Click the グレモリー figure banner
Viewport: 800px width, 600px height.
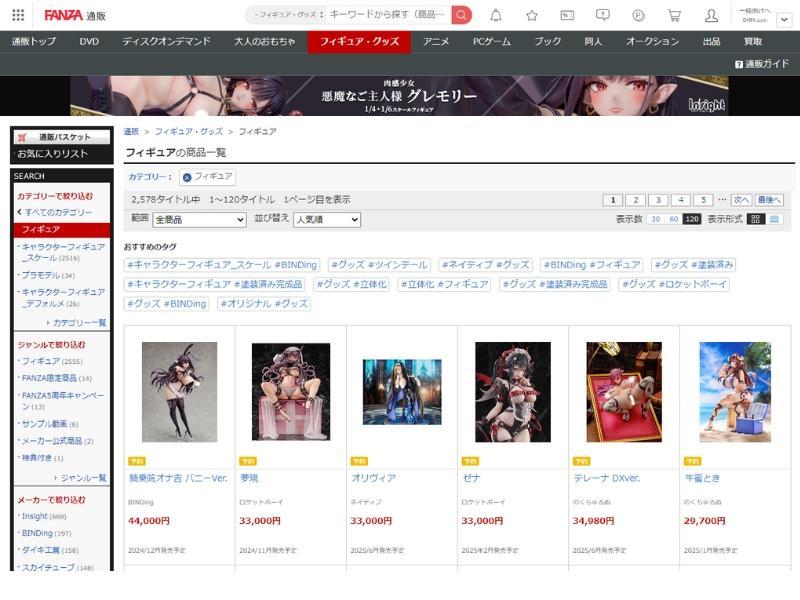399,95
